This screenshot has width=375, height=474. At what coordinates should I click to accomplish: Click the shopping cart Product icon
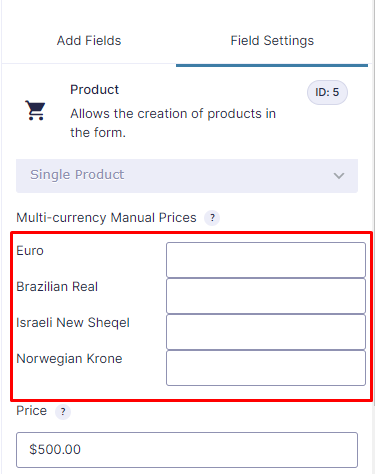click(35, 110)
